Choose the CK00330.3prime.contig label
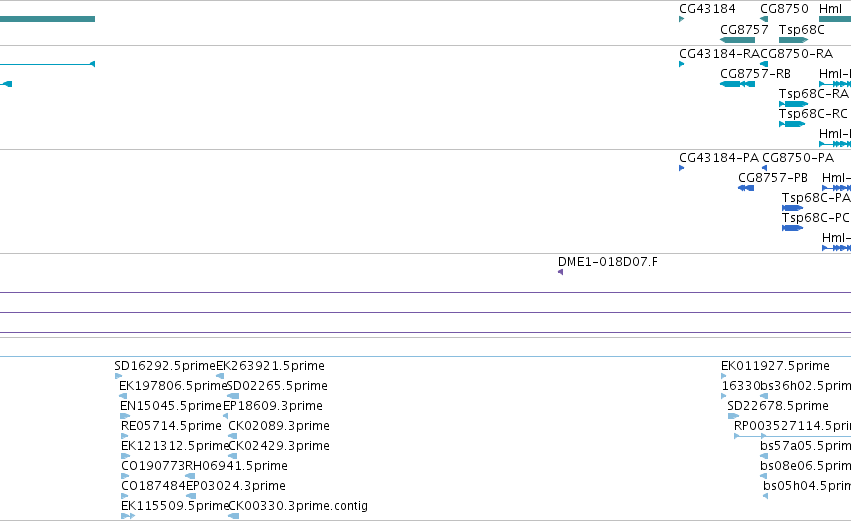Screen dimensions: 851x521 pos(298,506)
